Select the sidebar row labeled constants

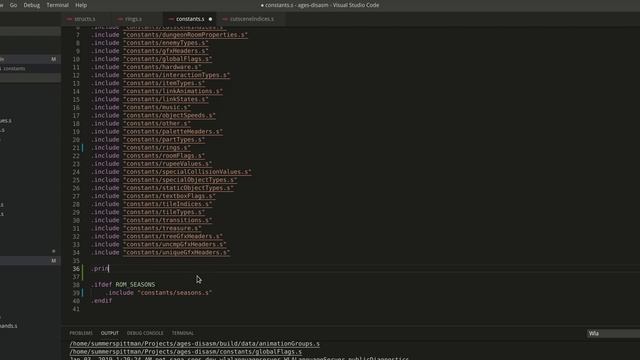(x=31, y=69)
